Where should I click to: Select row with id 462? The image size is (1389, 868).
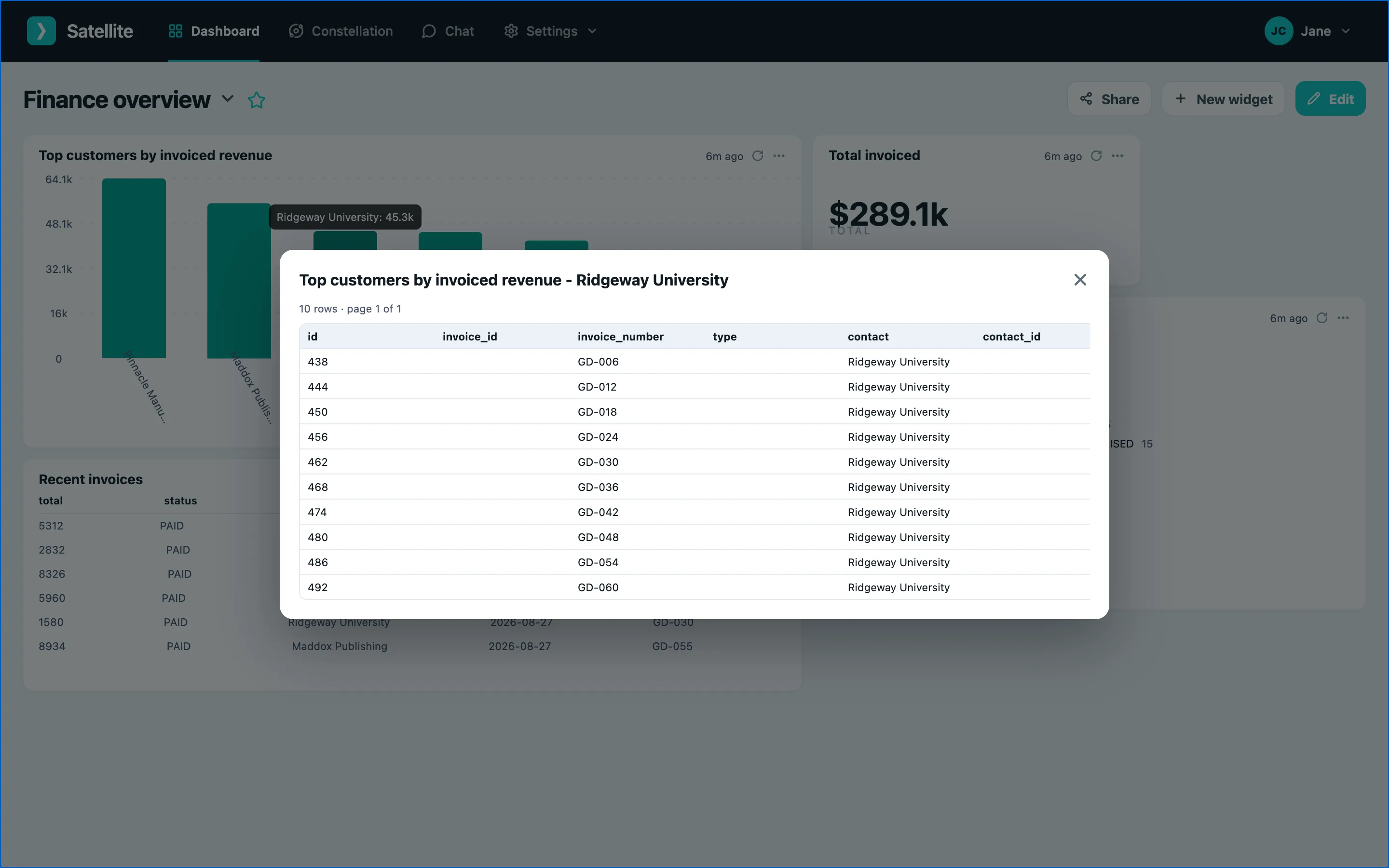coord(694,462)
